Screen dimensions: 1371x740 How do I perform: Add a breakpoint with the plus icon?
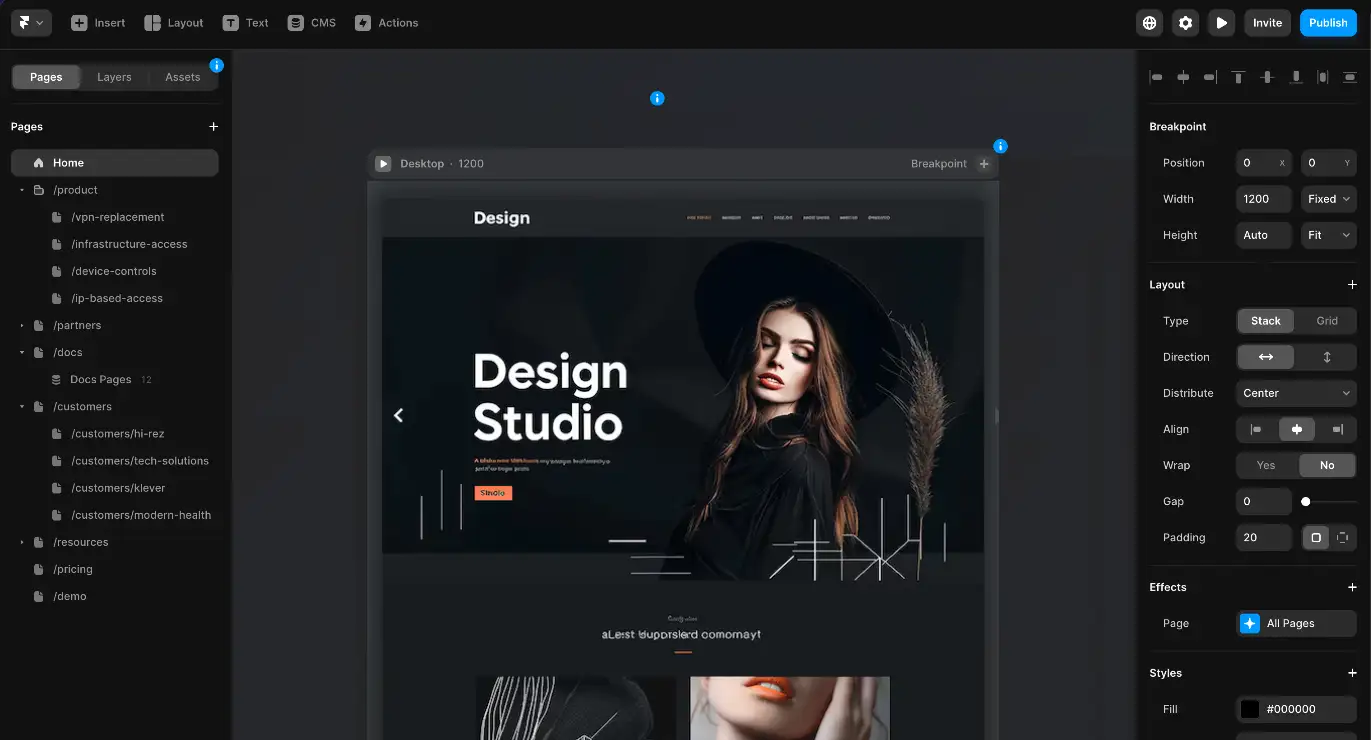(984, 164)
